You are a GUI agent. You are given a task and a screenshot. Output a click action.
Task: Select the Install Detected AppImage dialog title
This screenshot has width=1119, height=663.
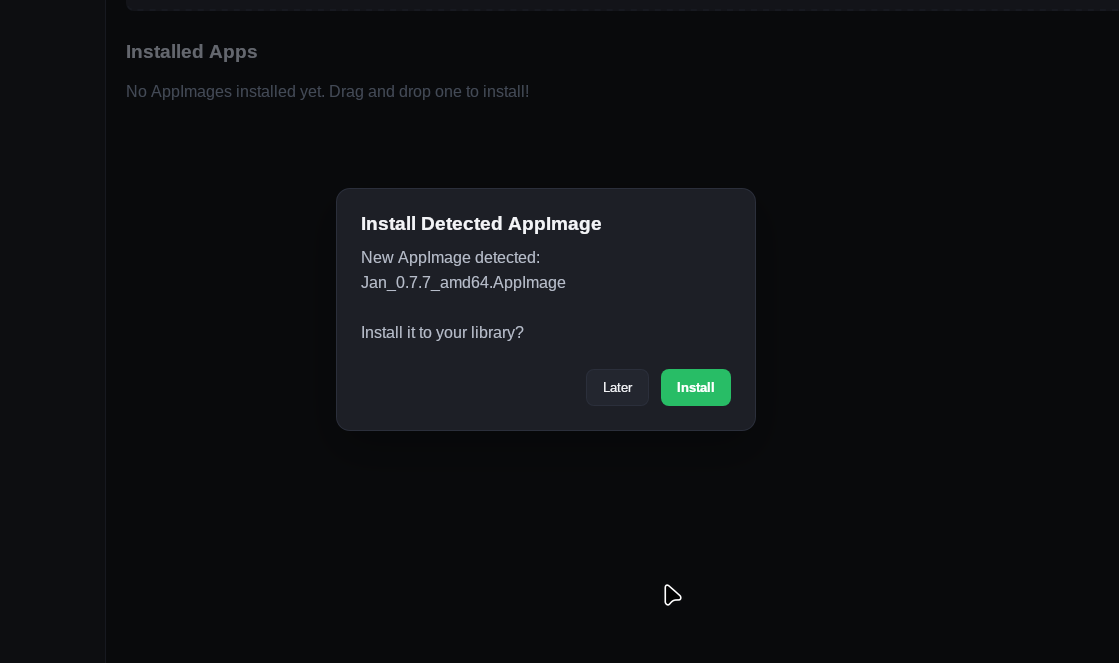[x=481, y=223]
